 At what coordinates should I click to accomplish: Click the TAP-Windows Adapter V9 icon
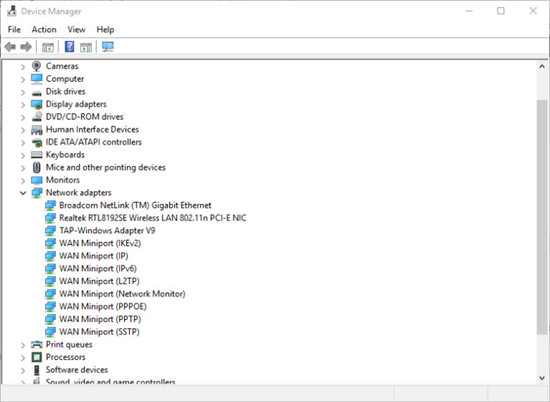(x=51, y=230)
